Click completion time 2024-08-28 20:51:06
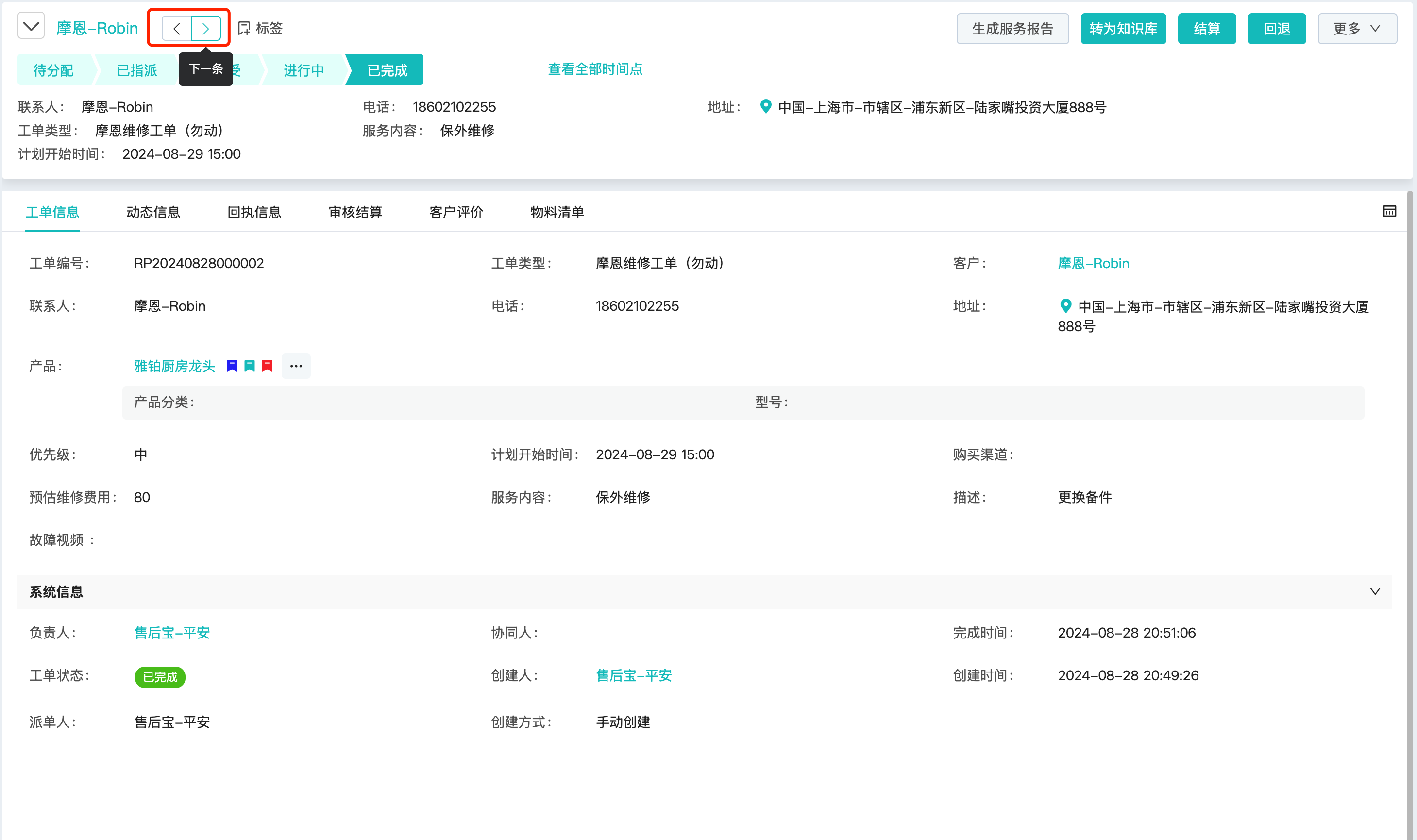 (1127, 633)
